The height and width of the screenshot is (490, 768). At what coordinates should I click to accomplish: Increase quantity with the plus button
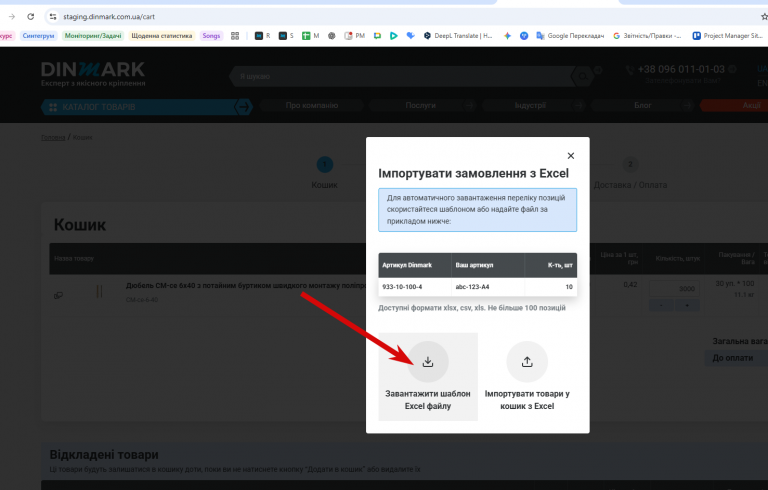[687, 305]
